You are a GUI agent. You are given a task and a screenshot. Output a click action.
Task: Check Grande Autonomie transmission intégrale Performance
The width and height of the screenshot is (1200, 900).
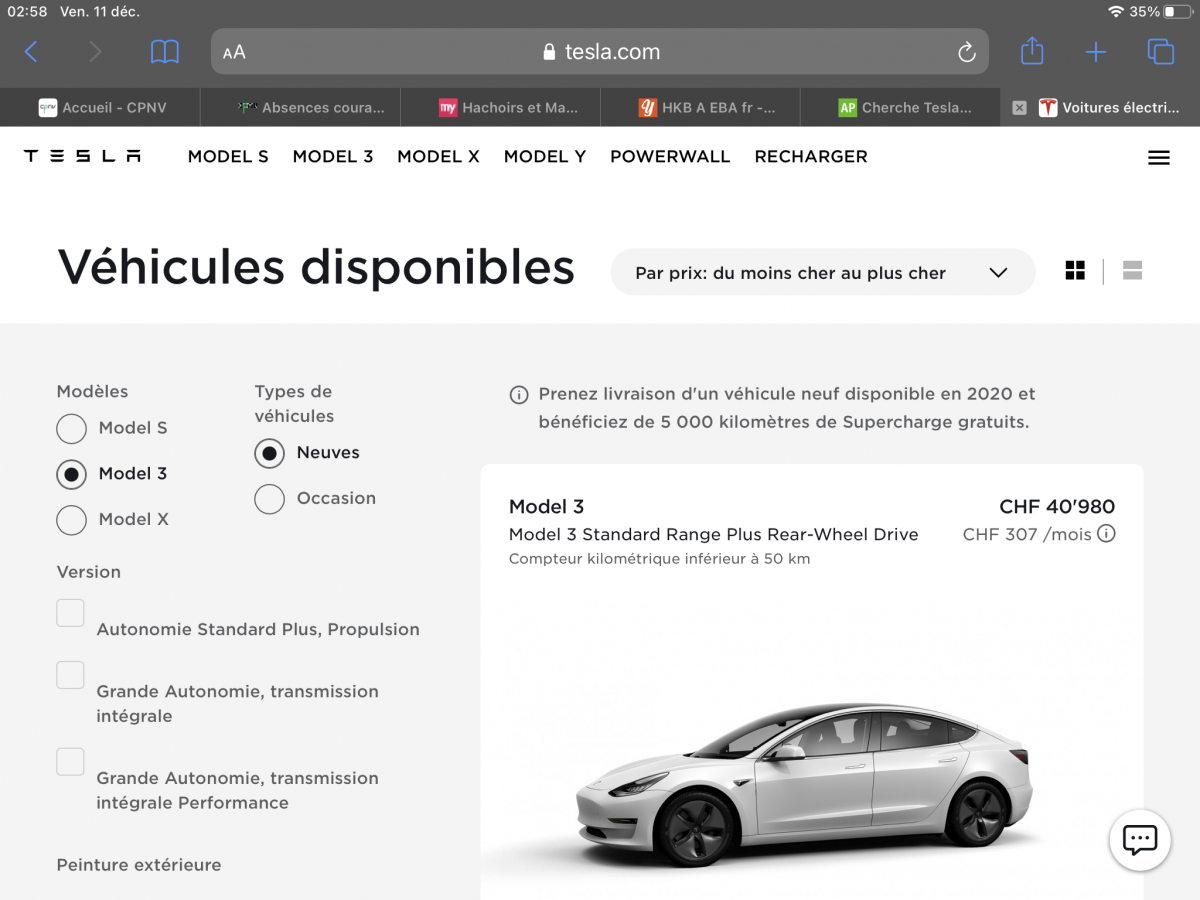(x=70, y=761)
